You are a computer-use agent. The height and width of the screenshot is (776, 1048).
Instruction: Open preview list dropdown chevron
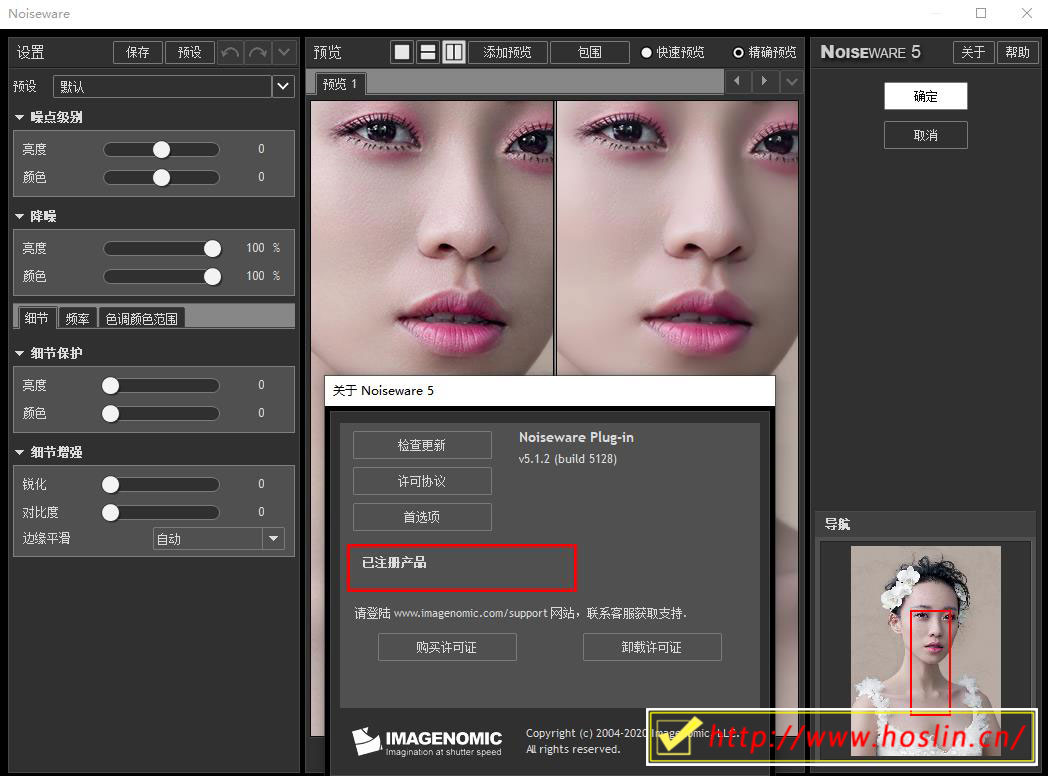(791, 82)
